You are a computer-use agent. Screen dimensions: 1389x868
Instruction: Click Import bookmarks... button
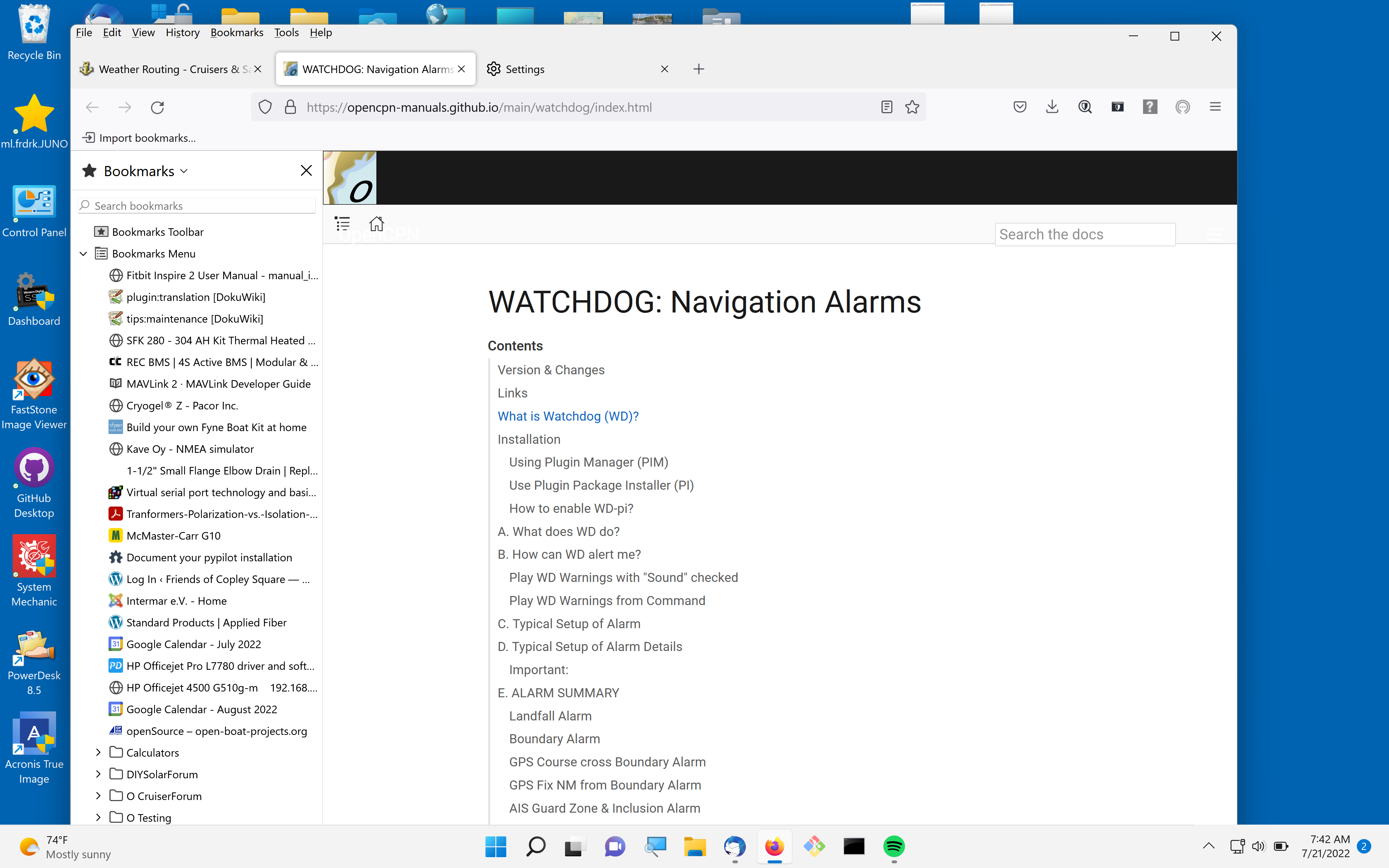(140, 138)
